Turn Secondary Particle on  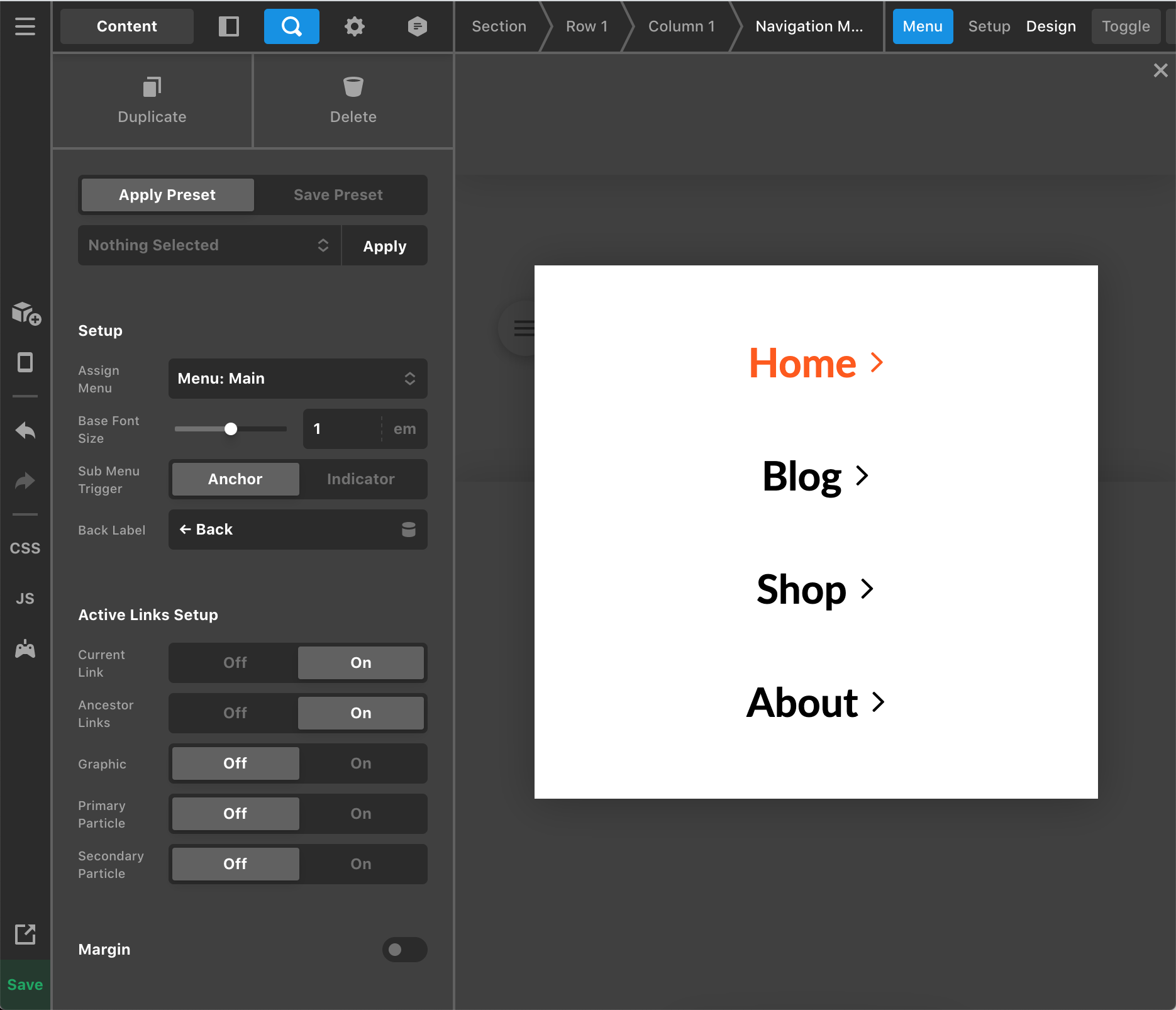point(361,864)
